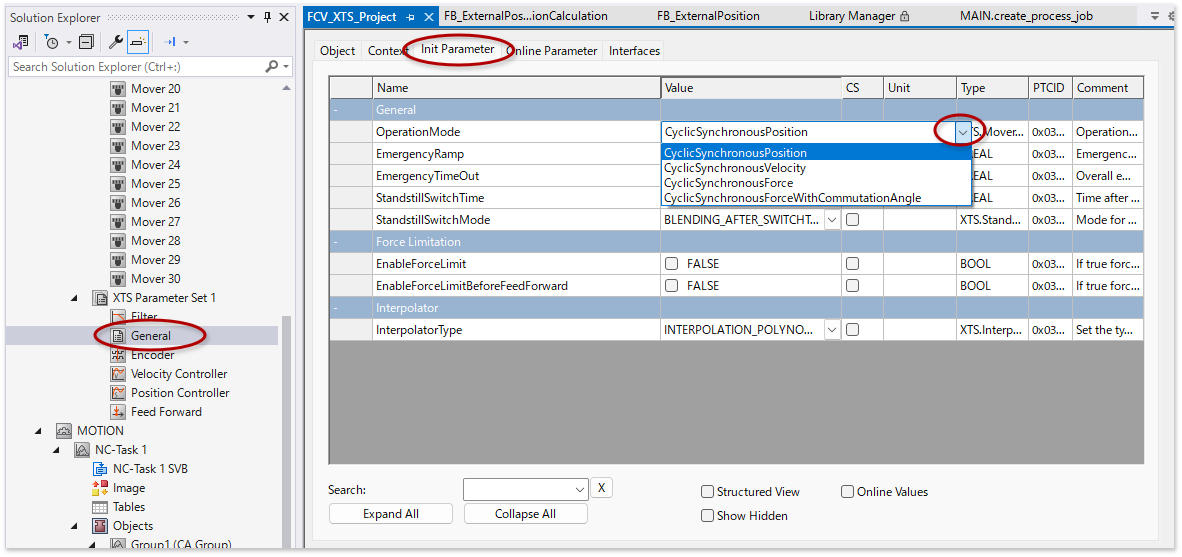1182x557 pixels.
Task: Open OperationMode dropdown arrow
Action: click(963, 132)
